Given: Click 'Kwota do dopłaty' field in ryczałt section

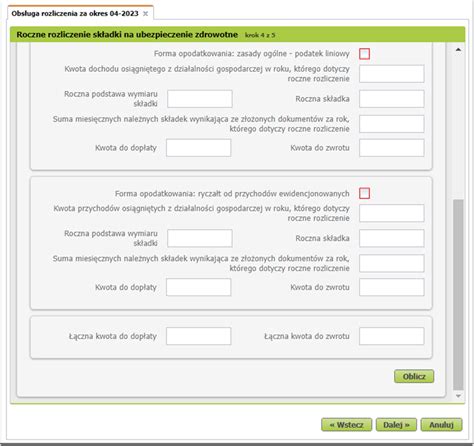Looking at the screenshot, I should click(199, 287).
